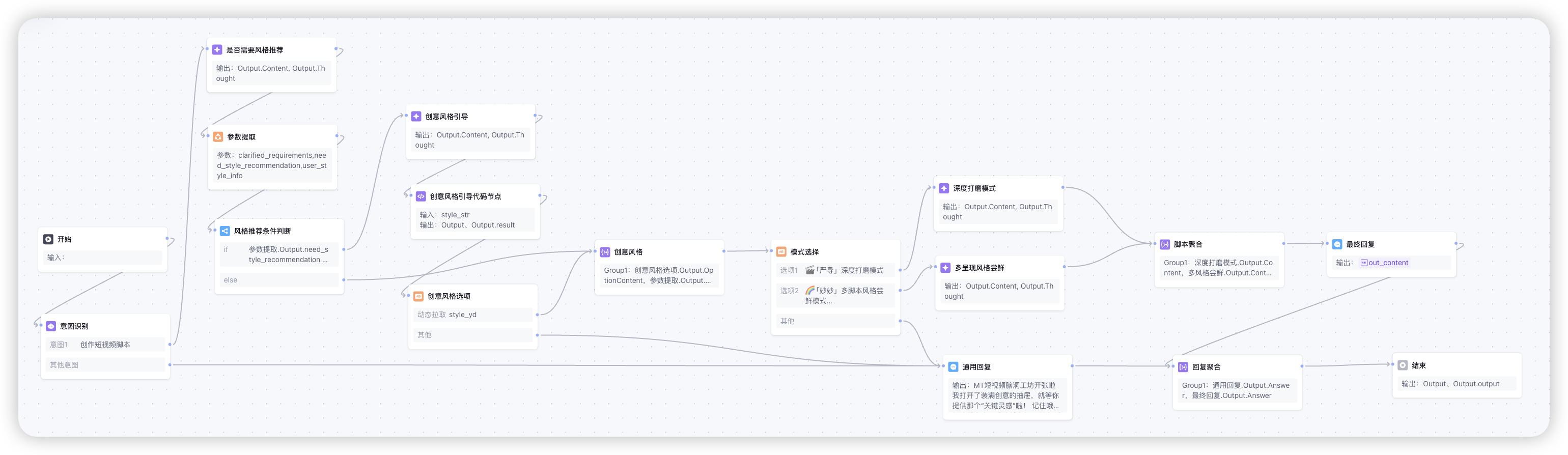Click the 模式选择 node icon
The image size is (1568, 455).
point(781,252)
